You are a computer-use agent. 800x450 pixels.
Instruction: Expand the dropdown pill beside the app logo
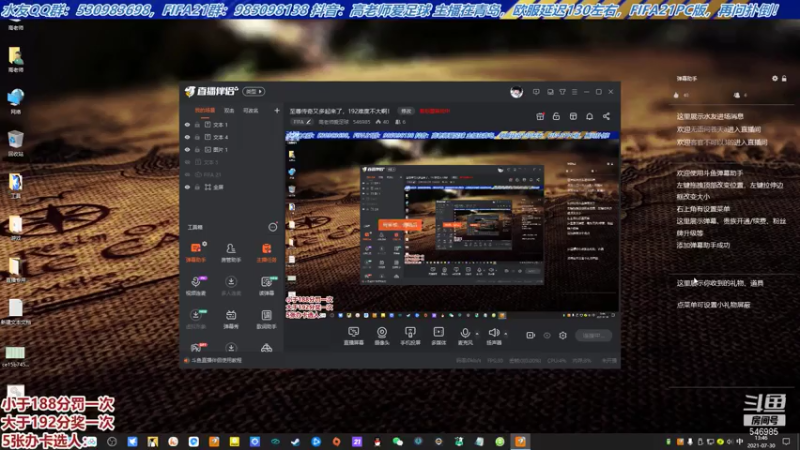[254, 91]
